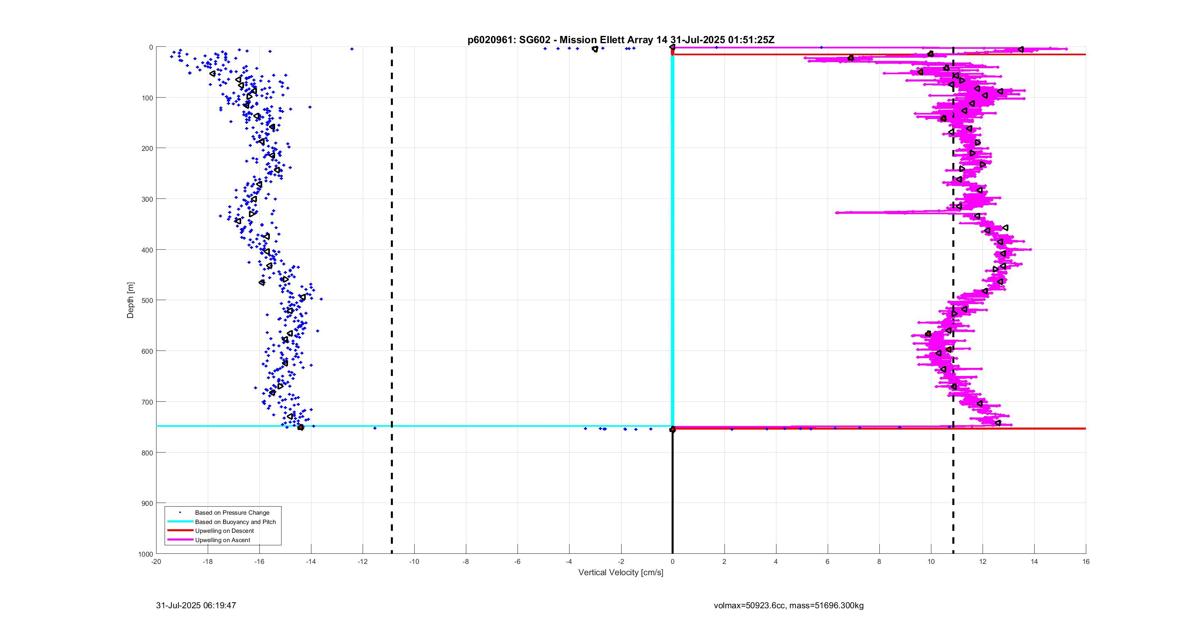Click depth axis tick label '100'

point(146,98)
